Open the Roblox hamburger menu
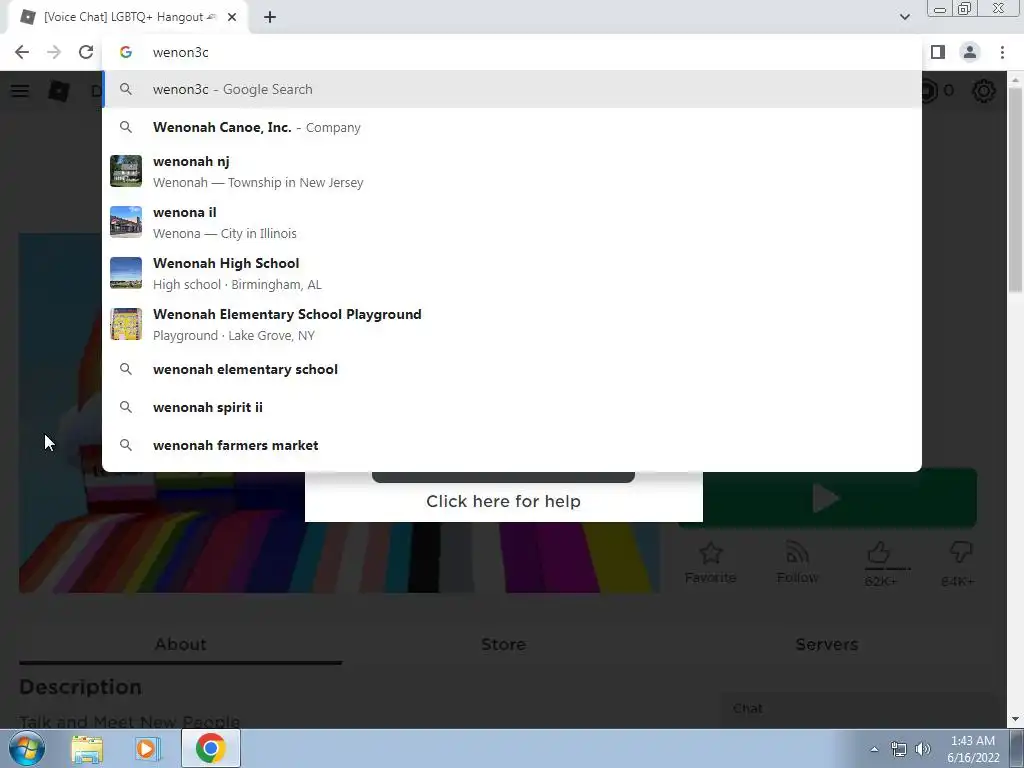This screenshot has width=1024, height=768. 20,91
